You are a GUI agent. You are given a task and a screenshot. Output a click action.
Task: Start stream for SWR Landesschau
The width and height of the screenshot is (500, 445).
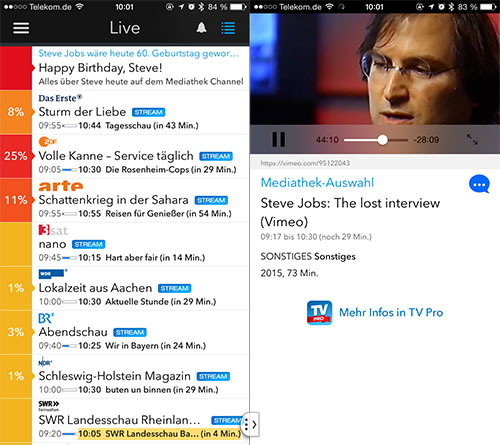[x=227, y=420]
